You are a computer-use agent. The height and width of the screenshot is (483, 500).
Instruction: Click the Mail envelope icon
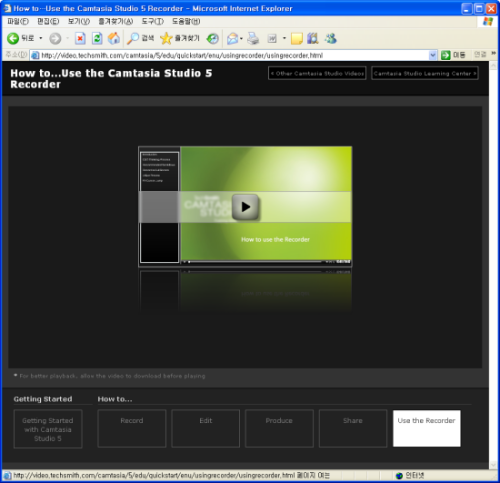(232, 39)
